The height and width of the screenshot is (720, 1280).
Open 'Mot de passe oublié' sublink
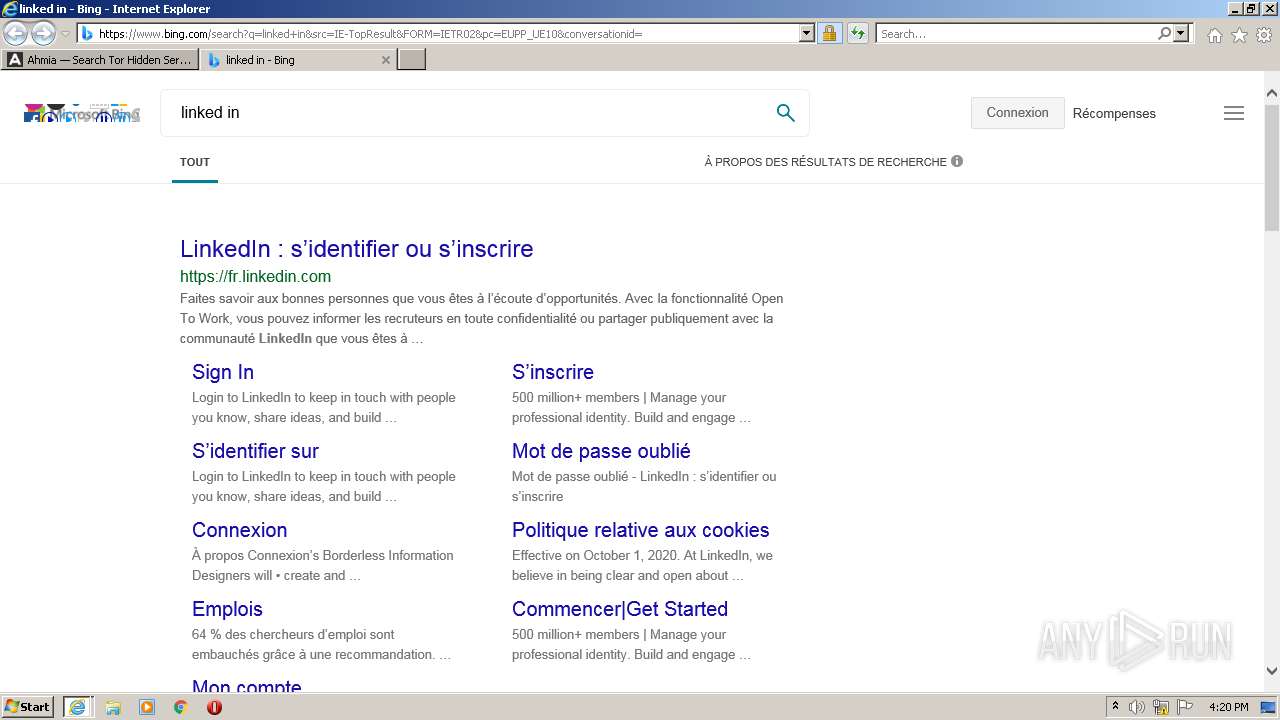point(601,451)
